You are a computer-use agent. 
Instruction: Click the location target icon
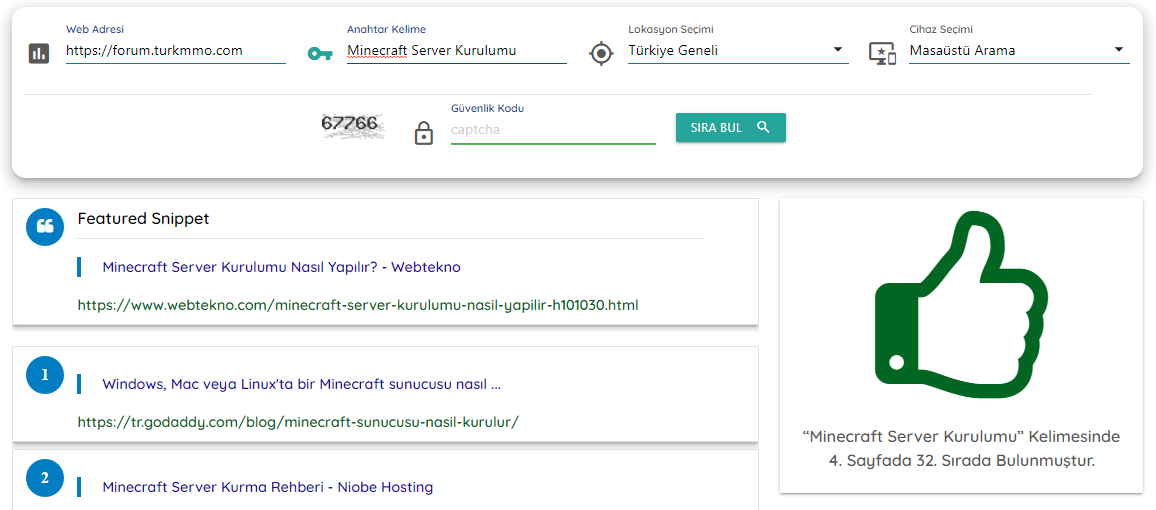pyautogui.click(x=602, y=54)
